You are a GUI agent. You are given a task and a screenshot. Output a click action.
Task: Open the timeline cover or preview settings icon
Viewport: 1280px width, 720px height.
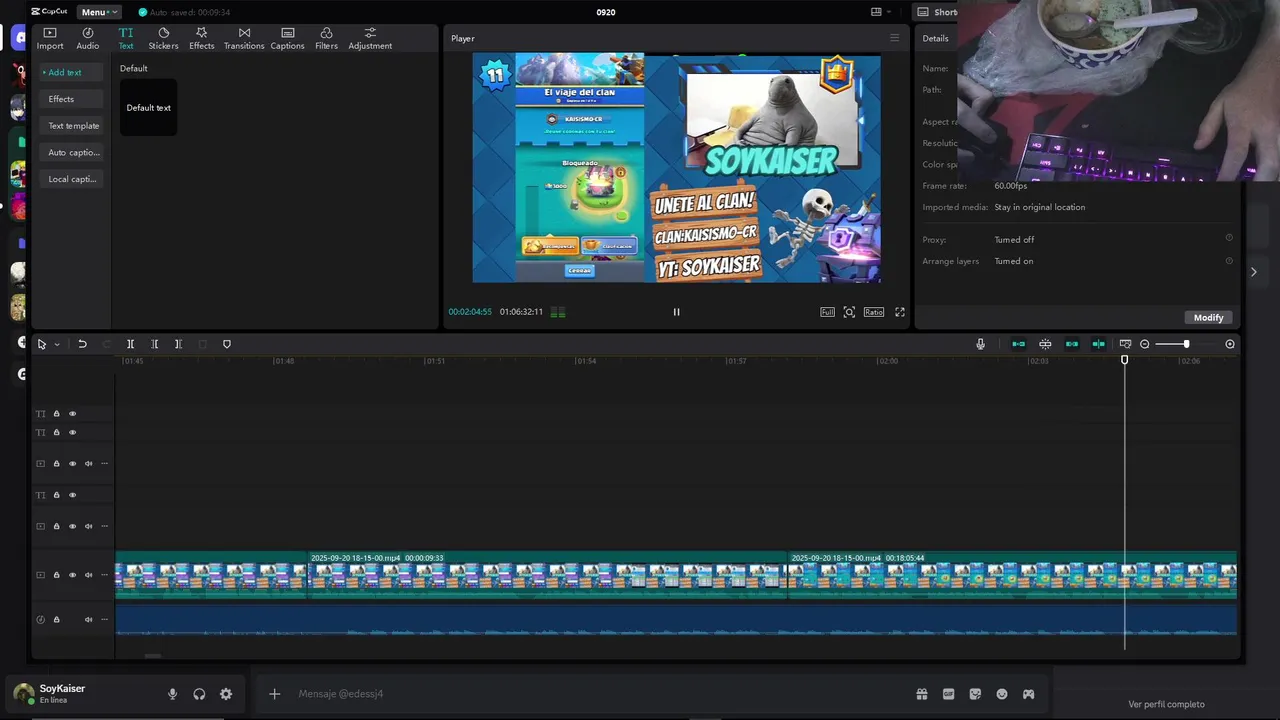pyautogui.click(x=1125, y=344)
